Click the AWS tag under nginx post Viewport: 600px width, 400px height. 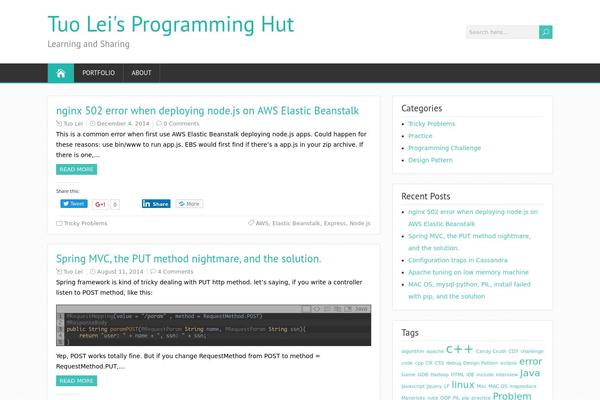coord(262,223)
